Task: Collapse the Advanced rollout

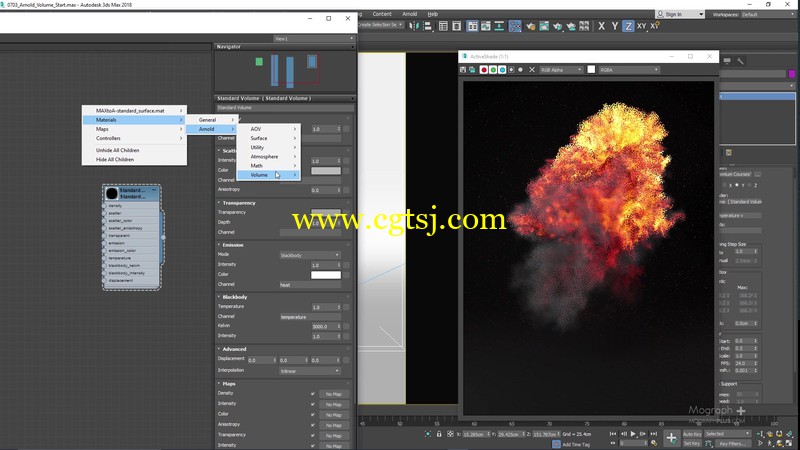Action: pos(234,349)
